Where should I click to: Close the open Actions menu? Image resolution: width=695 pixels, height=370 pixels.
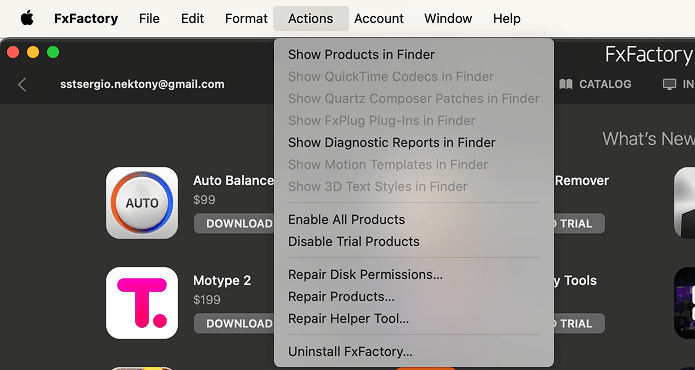coord(311,18)
